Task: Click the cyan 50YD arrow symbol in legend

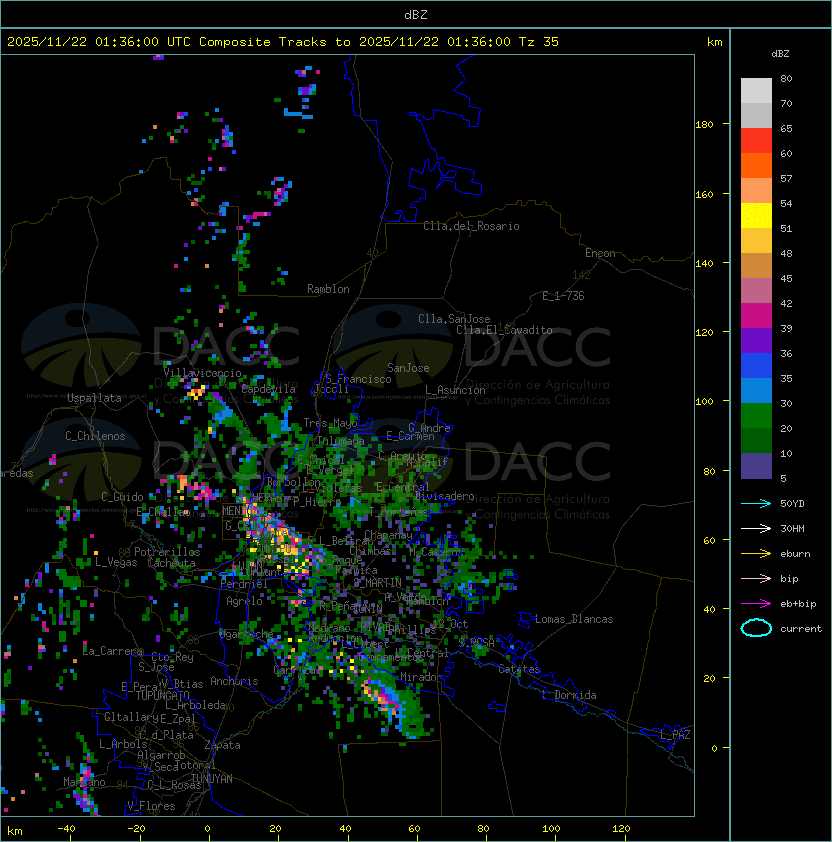Action: coord(756,503)
